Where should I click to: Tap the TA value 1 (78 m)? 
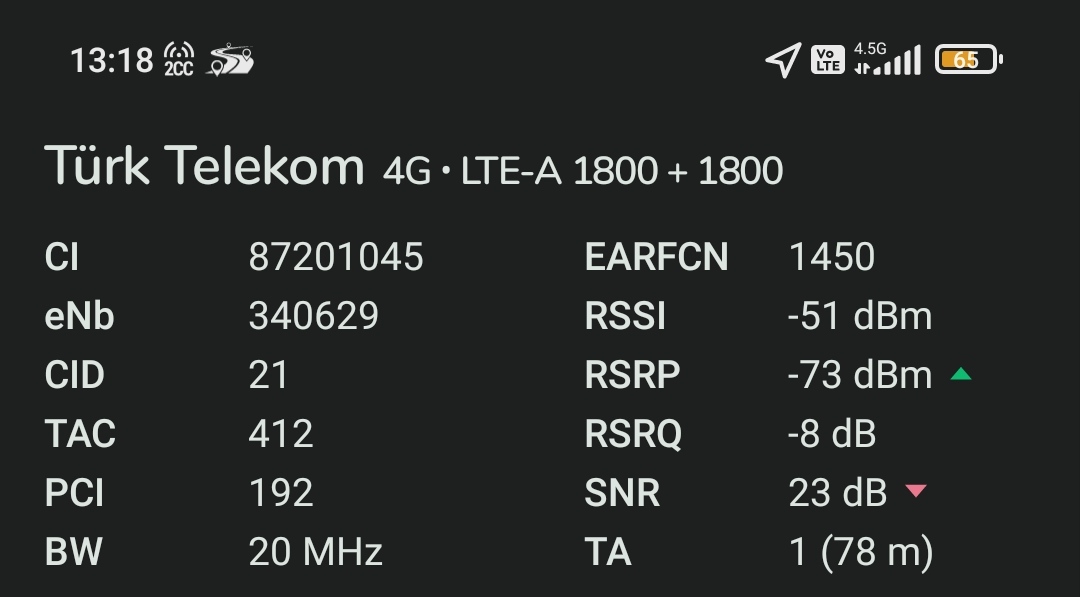pos(861,552)
